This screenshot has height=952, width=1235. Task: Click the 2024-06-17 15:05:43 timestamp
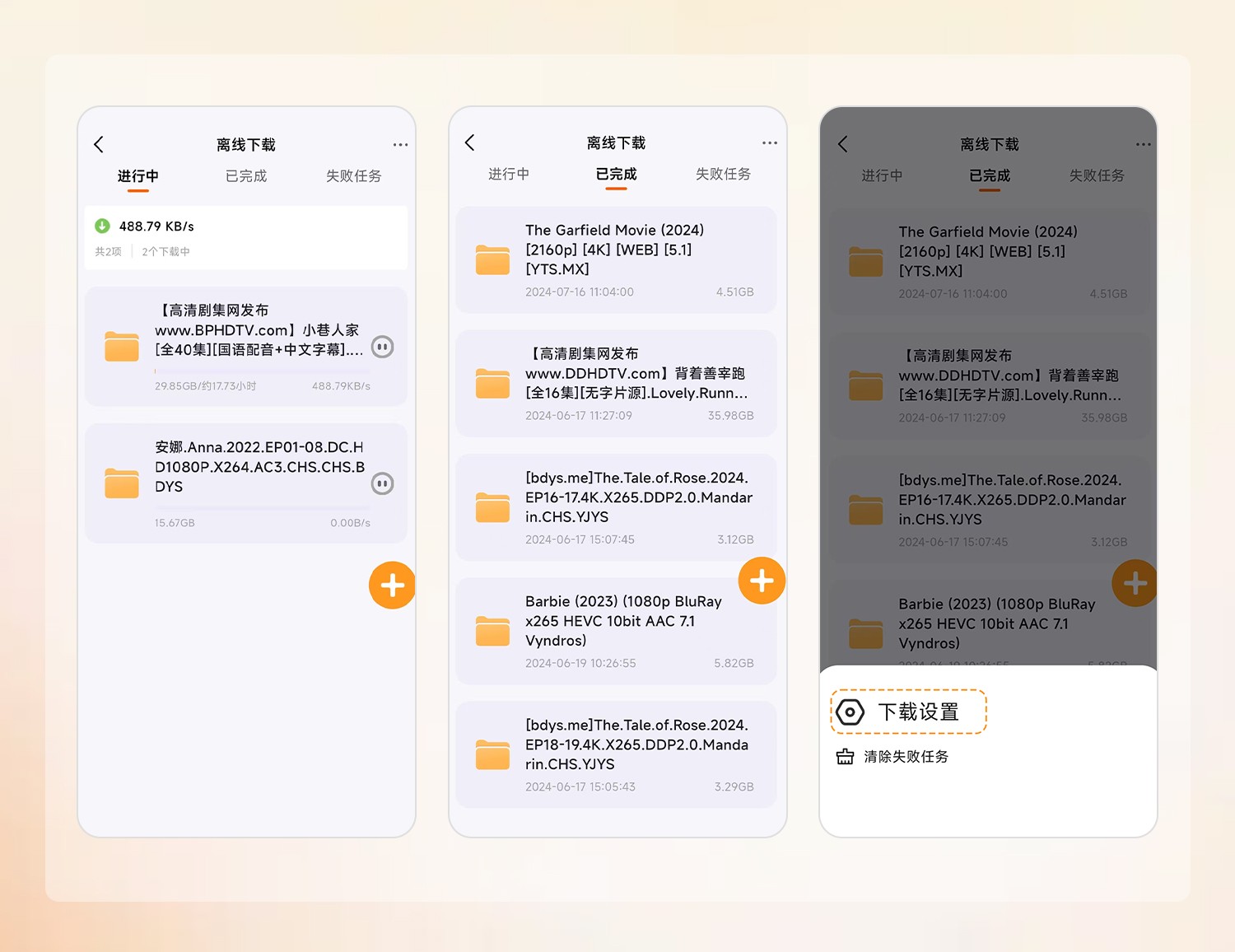click(x=580, y=787)
